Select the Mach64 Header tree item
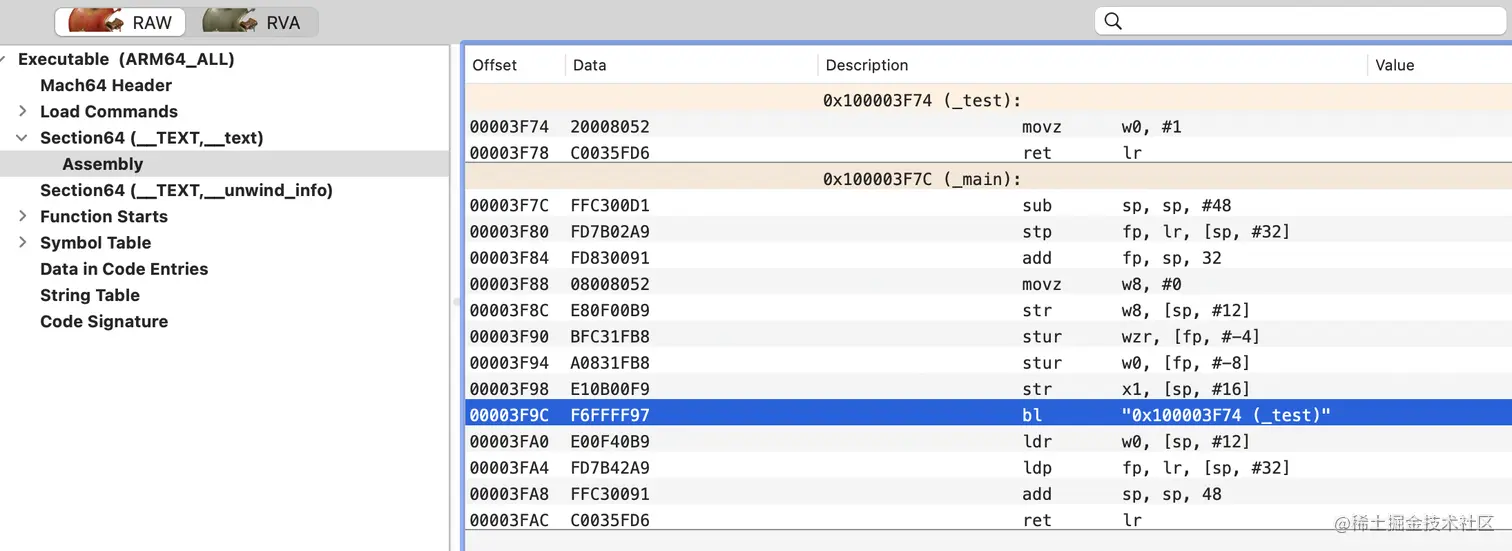The height and width of the screenshot is (551, 1512). click(106, 85)
